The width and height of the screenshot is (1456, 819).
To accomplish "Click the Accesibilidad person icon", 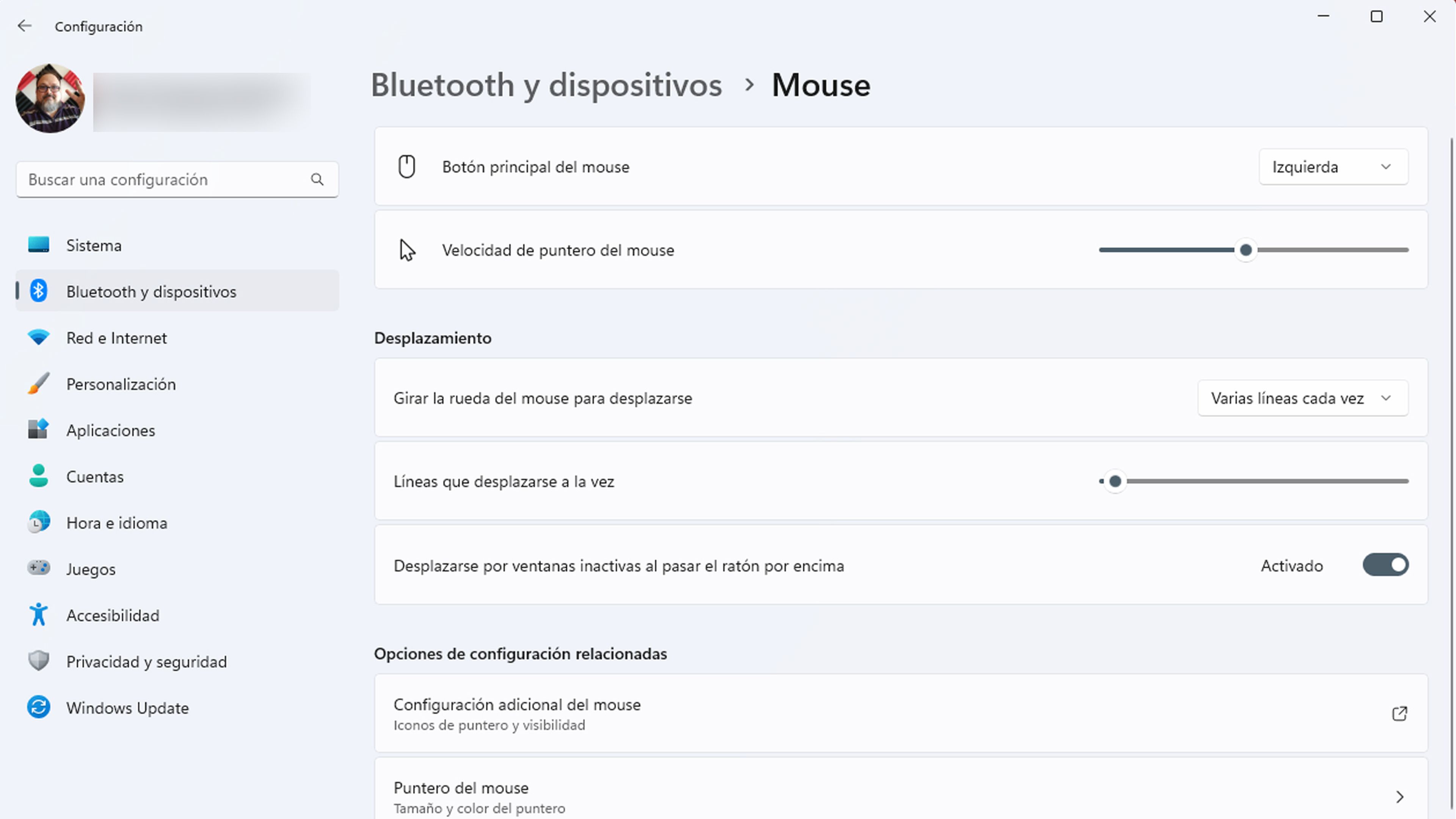I will [38, 615].
